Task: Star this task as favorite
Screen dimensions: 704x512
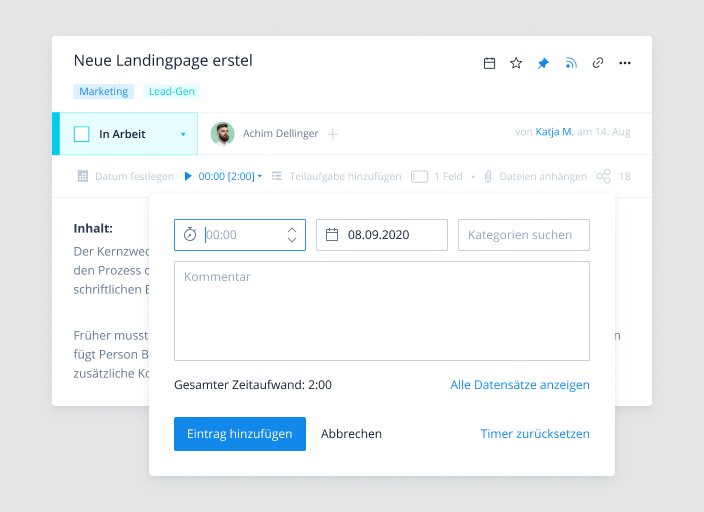Action: click(x=516, y=63)
